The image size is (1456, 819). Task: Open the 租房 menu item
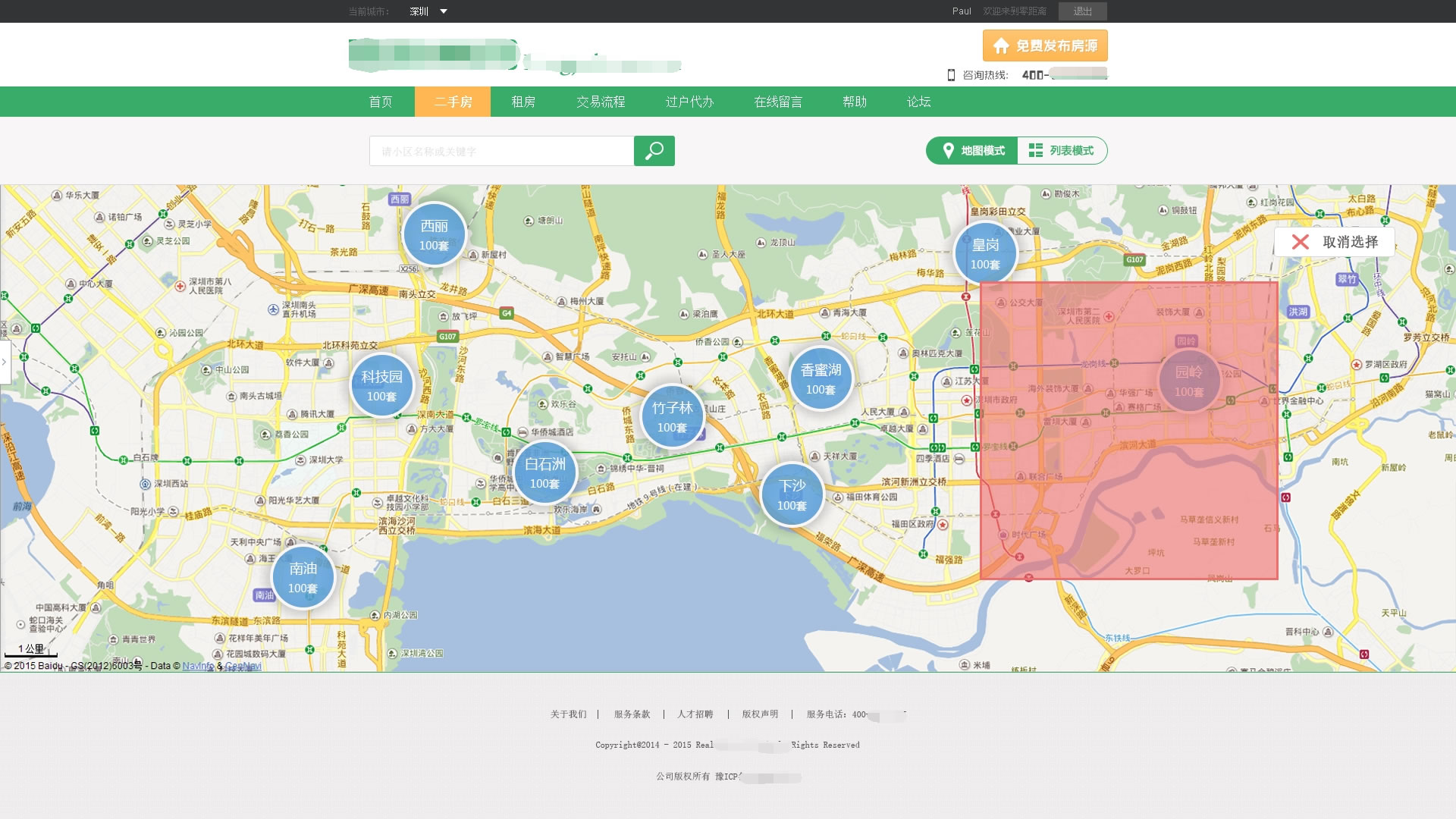pos(523,102)
